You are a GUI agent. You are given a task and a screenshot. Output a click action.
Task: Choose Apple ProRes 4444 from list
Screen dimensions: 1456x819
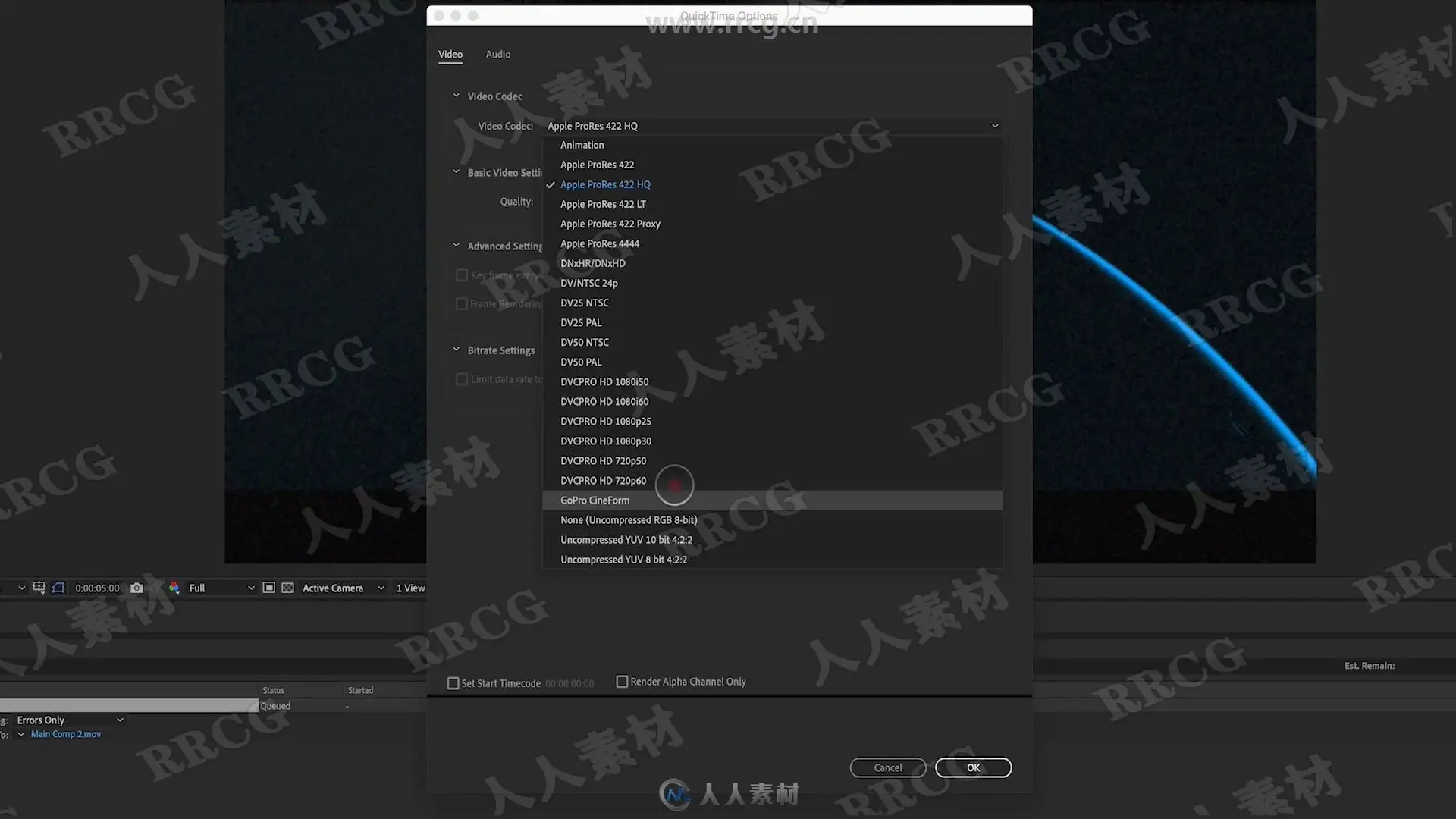[x=599, y=243]
